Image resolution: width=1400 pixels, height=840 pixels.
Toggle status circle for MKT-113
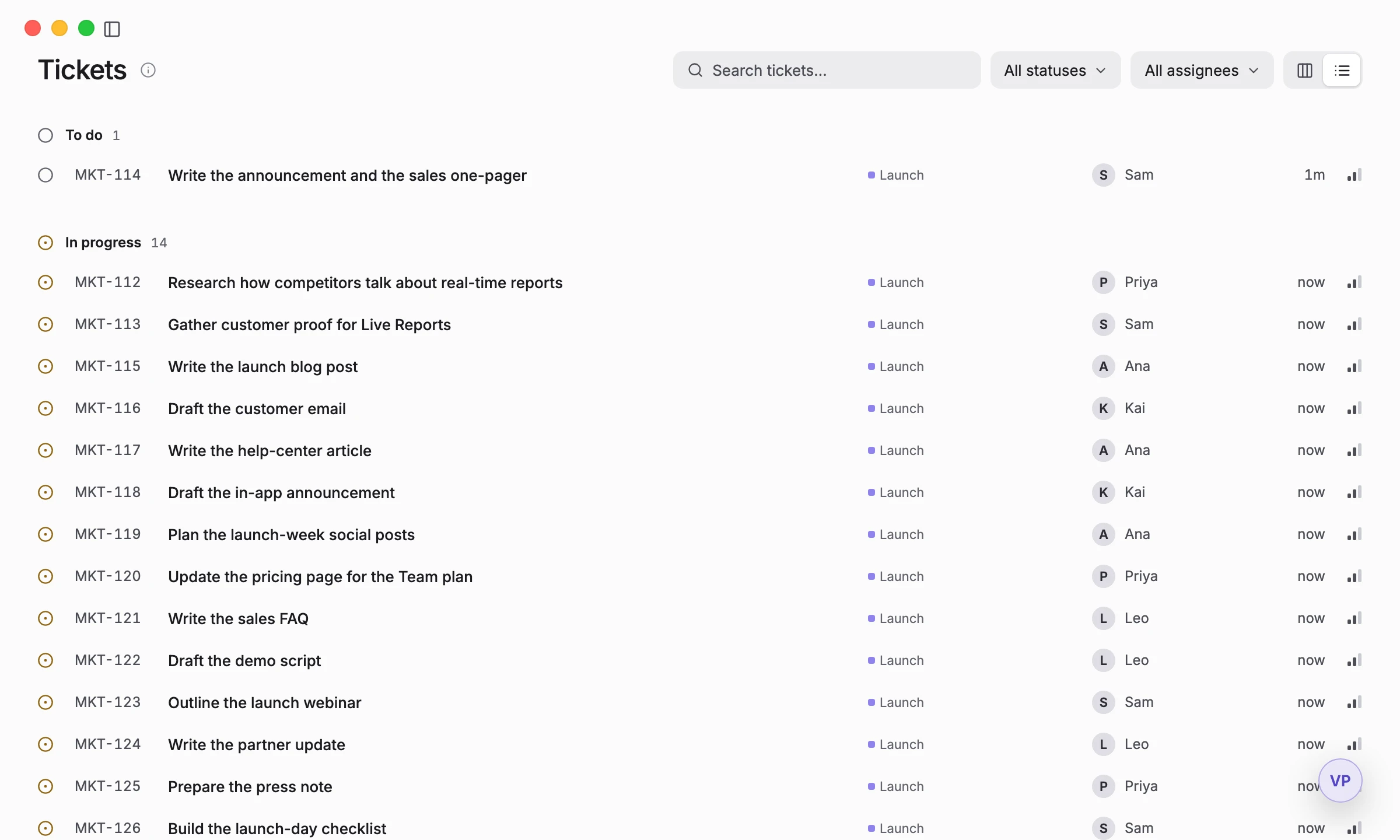point(45,324)
